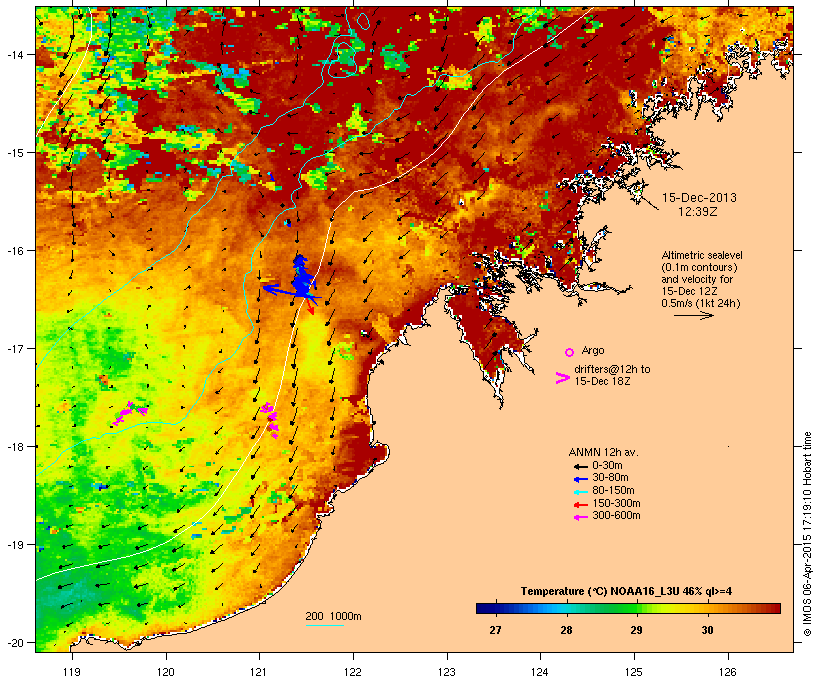Screen dimensions: 820x680
Task: Click the 12:39Z time label
Action: (698, 212)
